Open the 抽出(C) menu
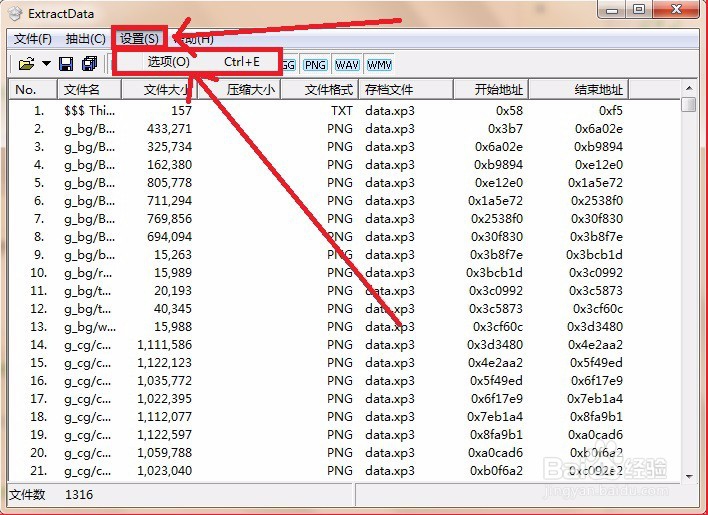 (85, 39)
